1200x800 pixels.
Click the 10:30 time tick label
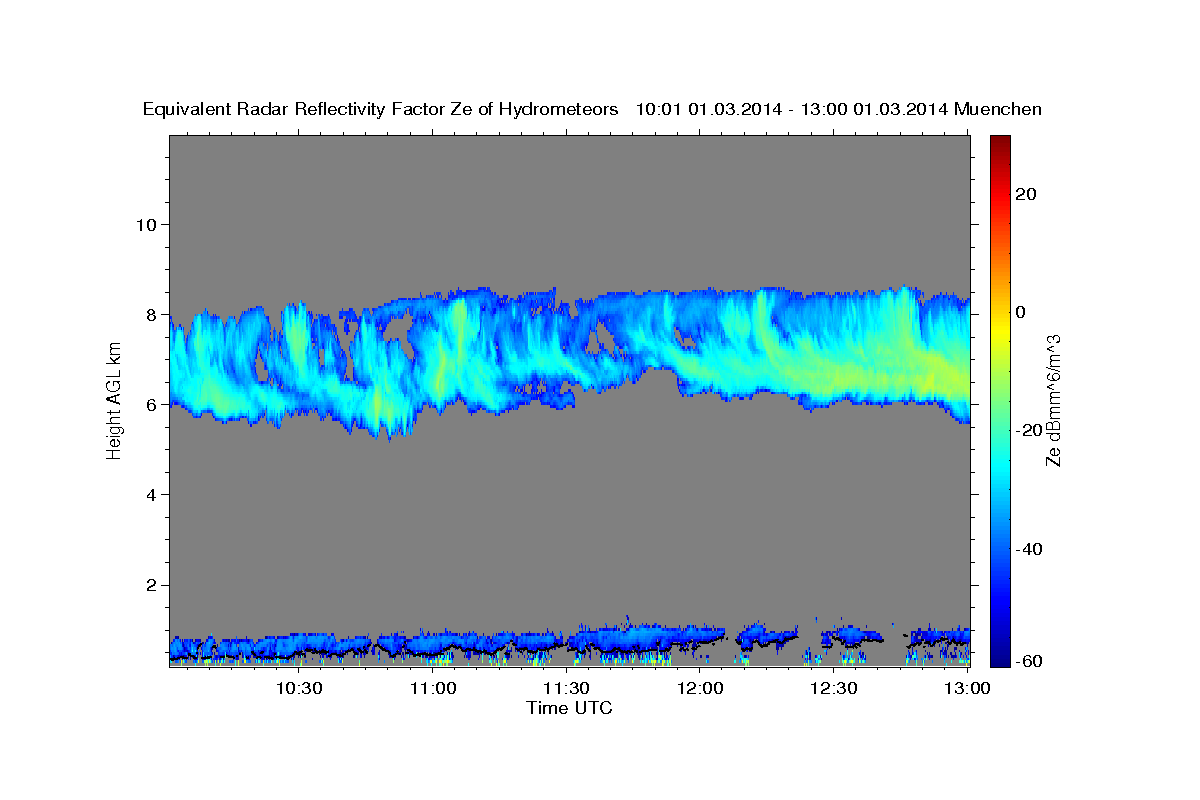(x=300, y=688)
